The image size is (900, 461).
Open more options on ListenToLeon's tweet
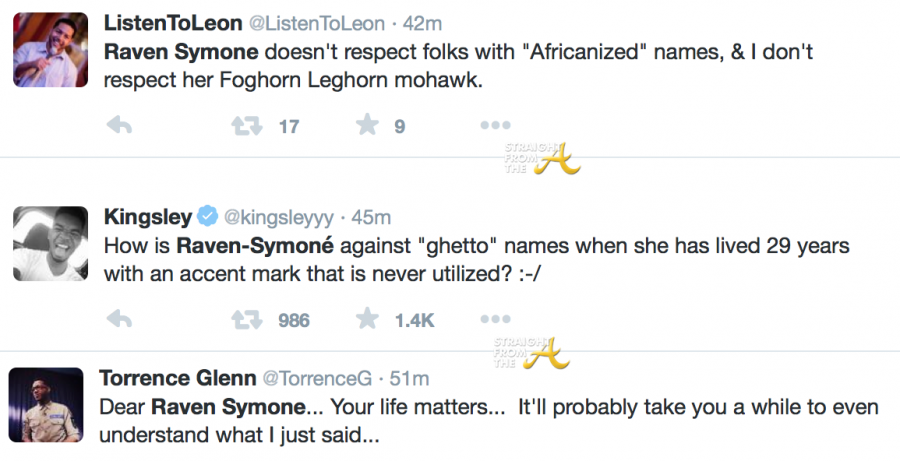pos(495,126)
